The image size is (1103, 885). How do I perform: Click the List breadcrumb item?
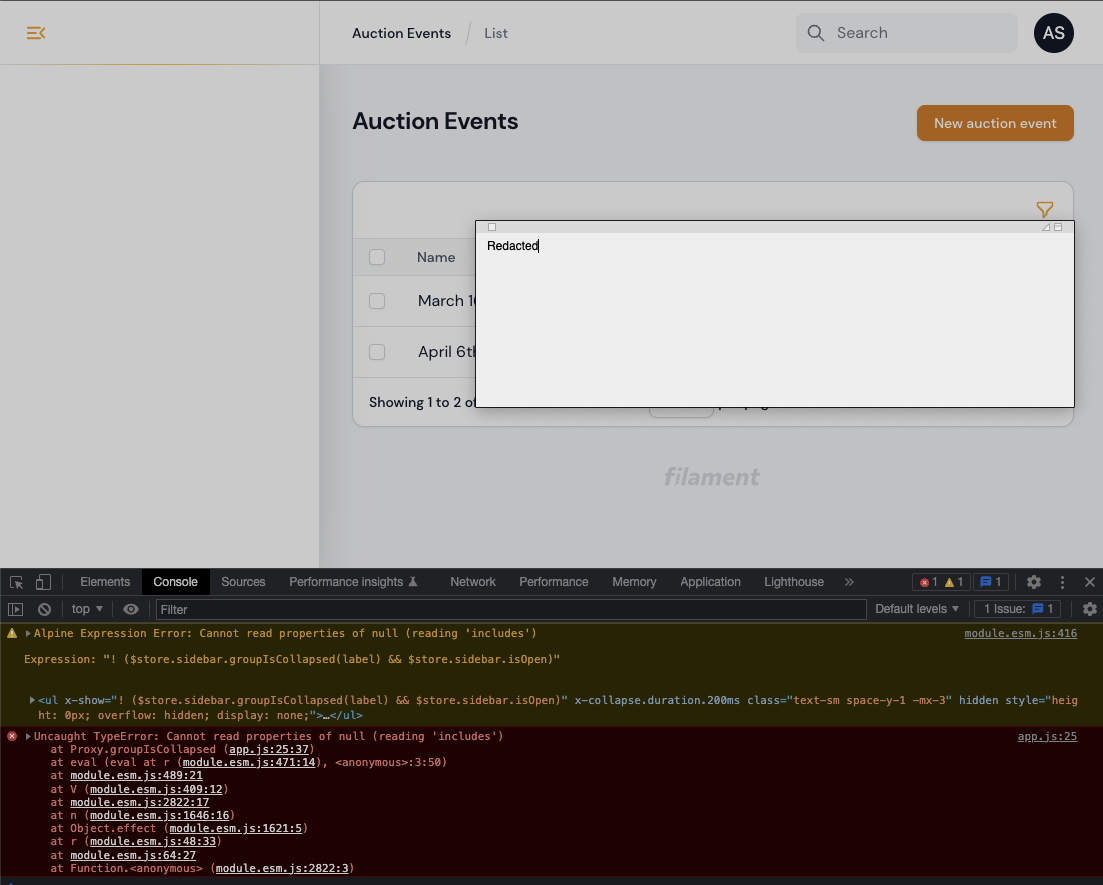click(x=496, y=33)
